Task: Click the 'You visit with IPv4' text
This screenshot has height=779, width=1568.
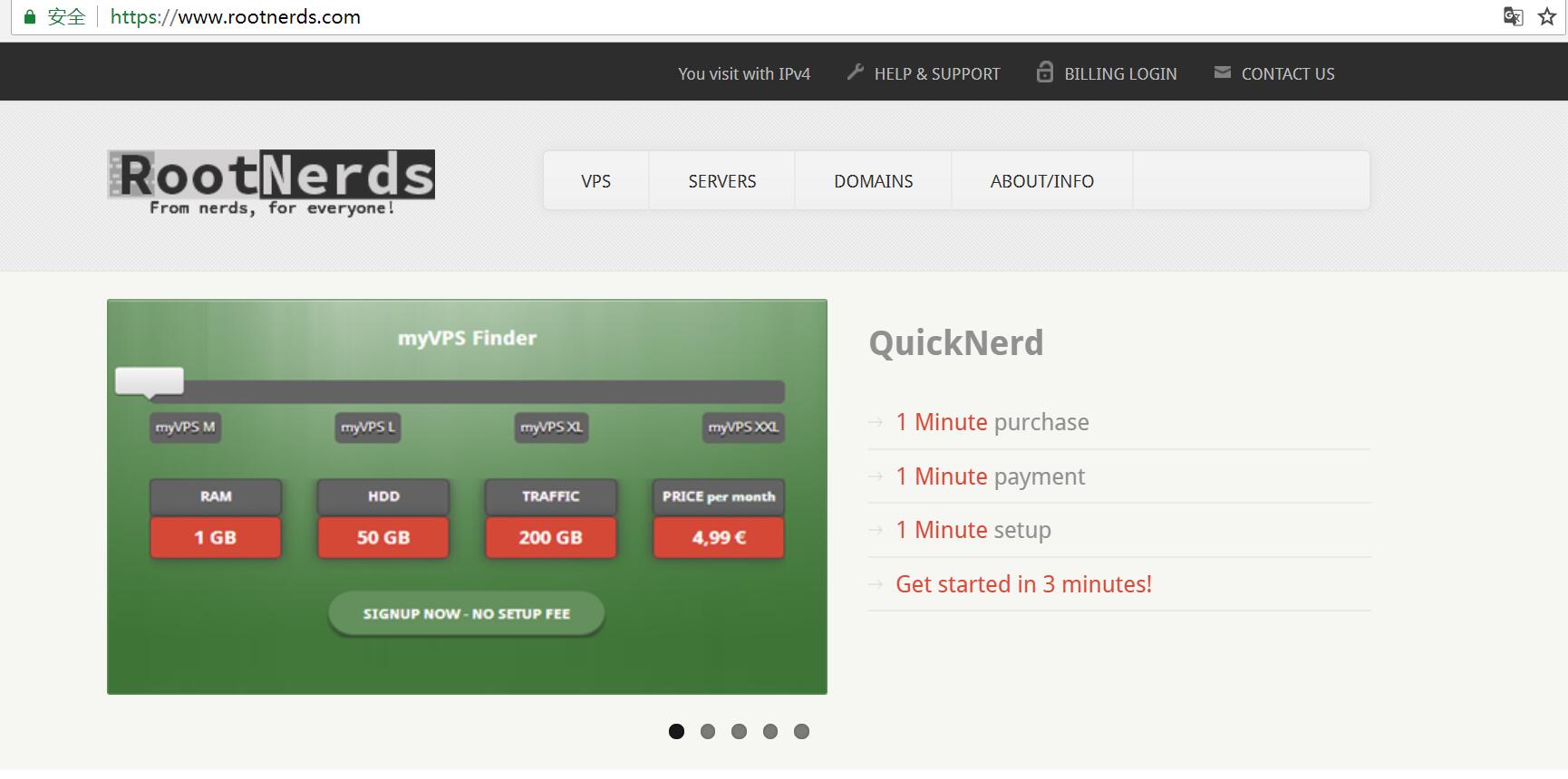Action: 744,74
